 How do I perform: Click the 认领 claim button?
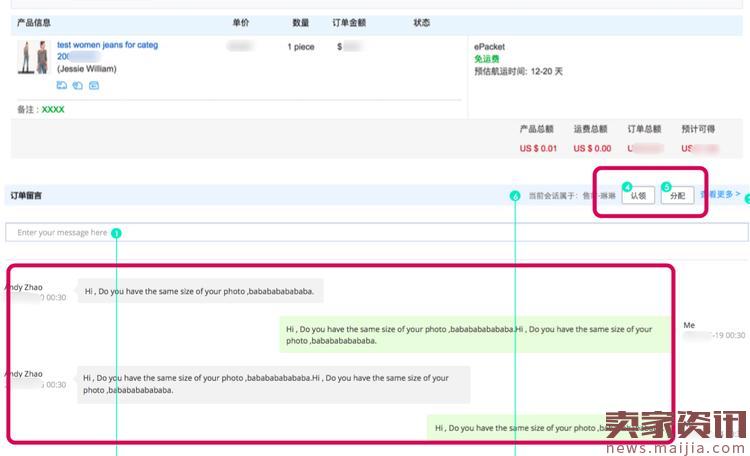click(x=638, y=196)
